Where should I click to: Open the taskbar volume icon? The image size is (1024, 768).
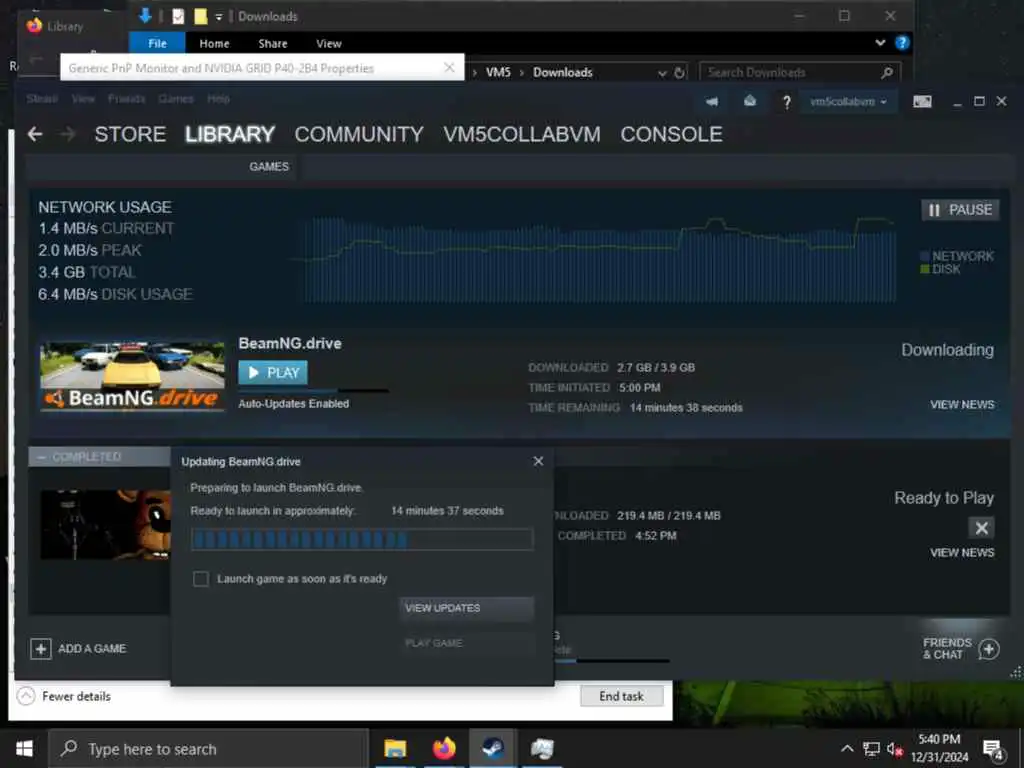[895, 750]
